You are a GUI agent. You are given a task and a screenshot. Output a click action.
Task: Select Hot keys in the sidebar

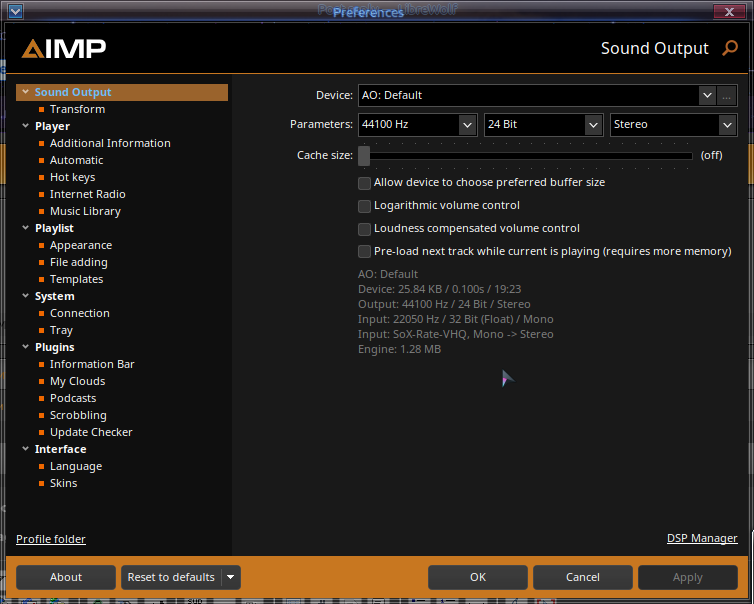pos(72,177)
